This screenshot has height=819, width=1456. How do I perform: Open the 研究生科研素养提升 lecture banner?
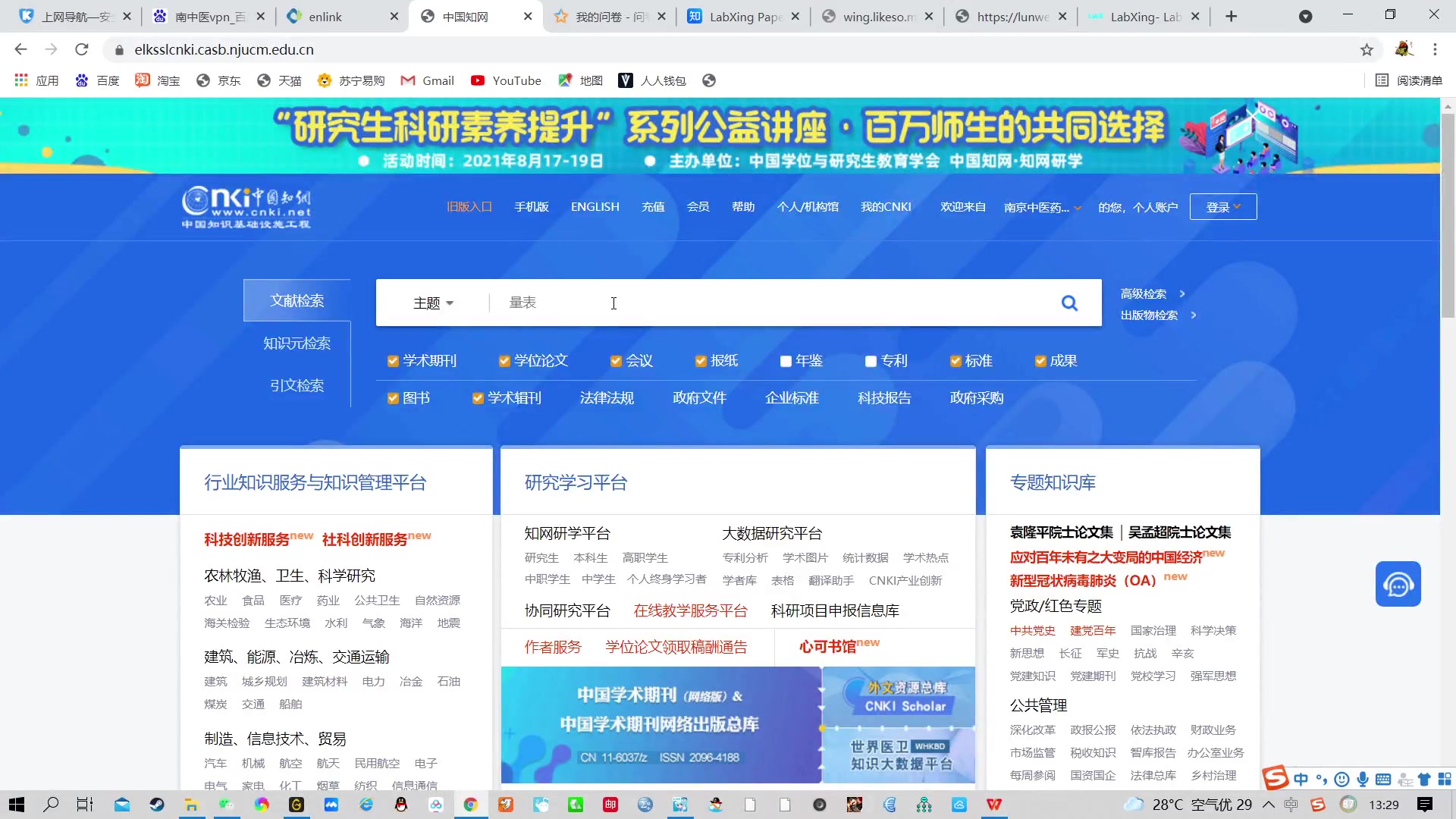click(x=720, y=136)
